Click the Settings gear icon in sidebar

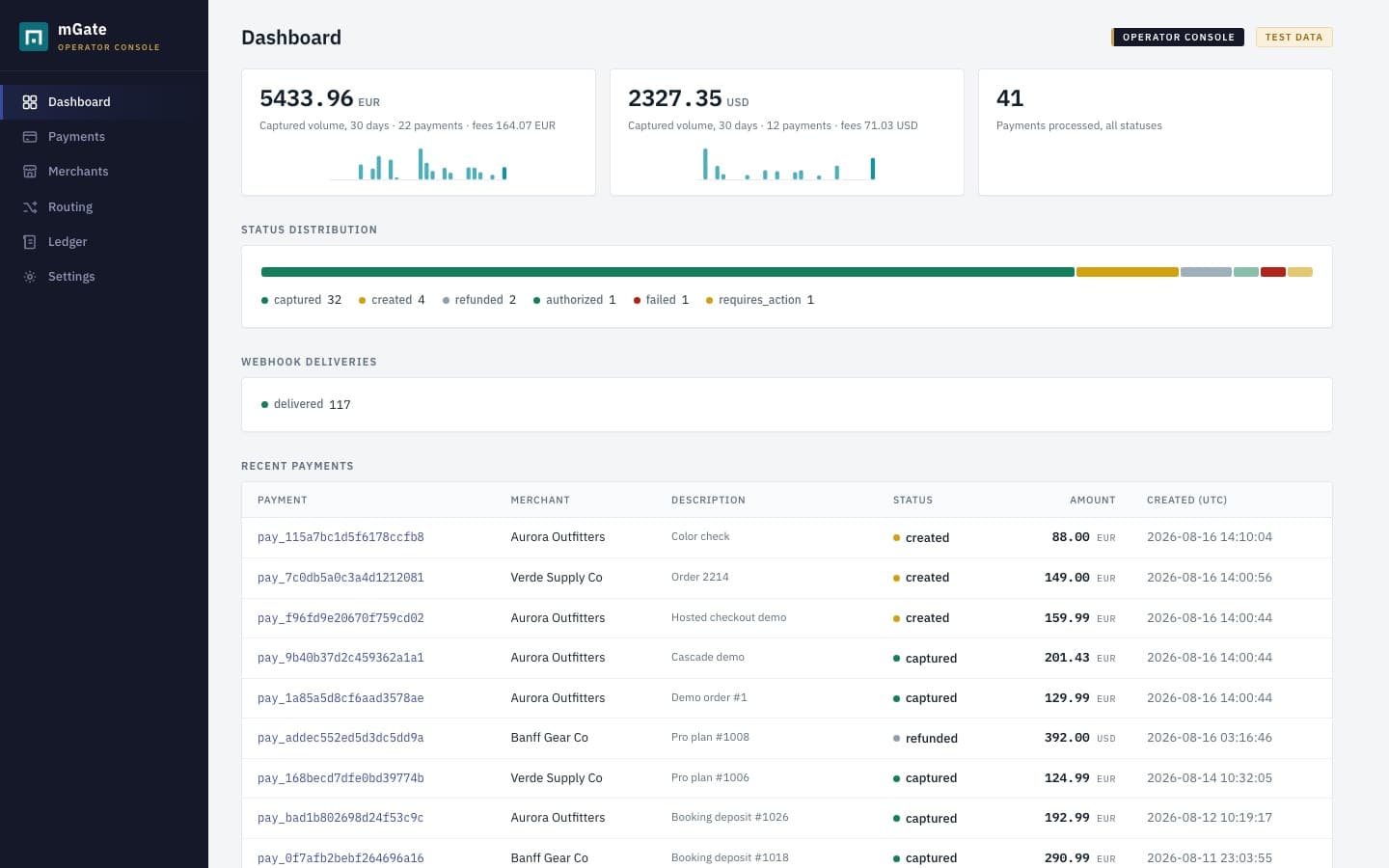(30, 277)
